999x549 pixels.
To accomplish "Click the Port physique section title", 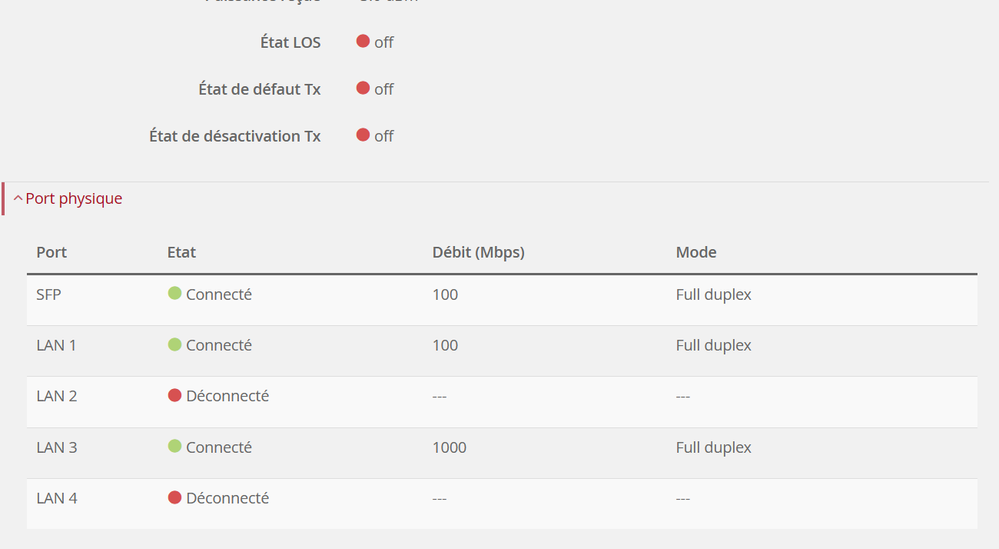I will pyautogui.click(x=74, y=199).
